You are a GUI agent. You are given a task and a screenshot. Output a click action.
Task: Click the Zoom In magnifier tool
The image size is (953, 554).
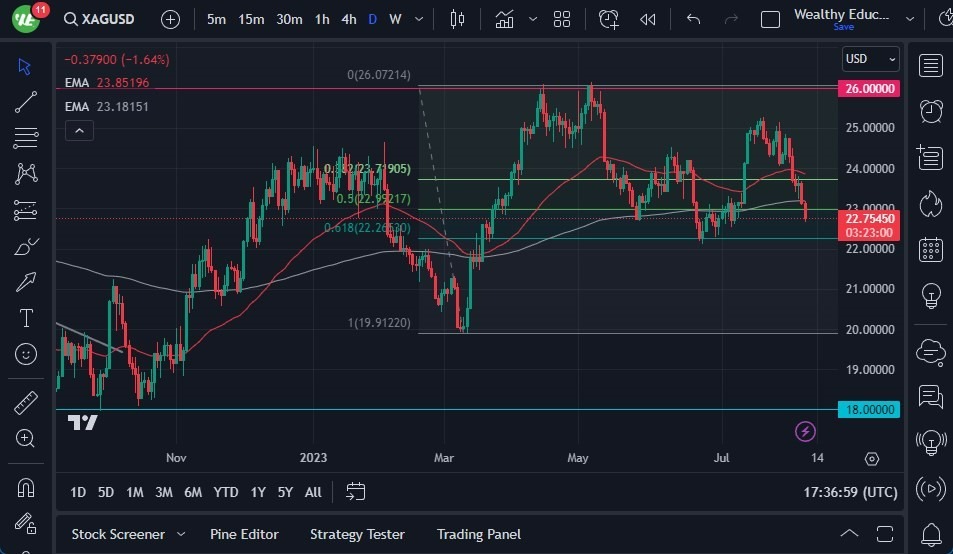click(26, 438)
